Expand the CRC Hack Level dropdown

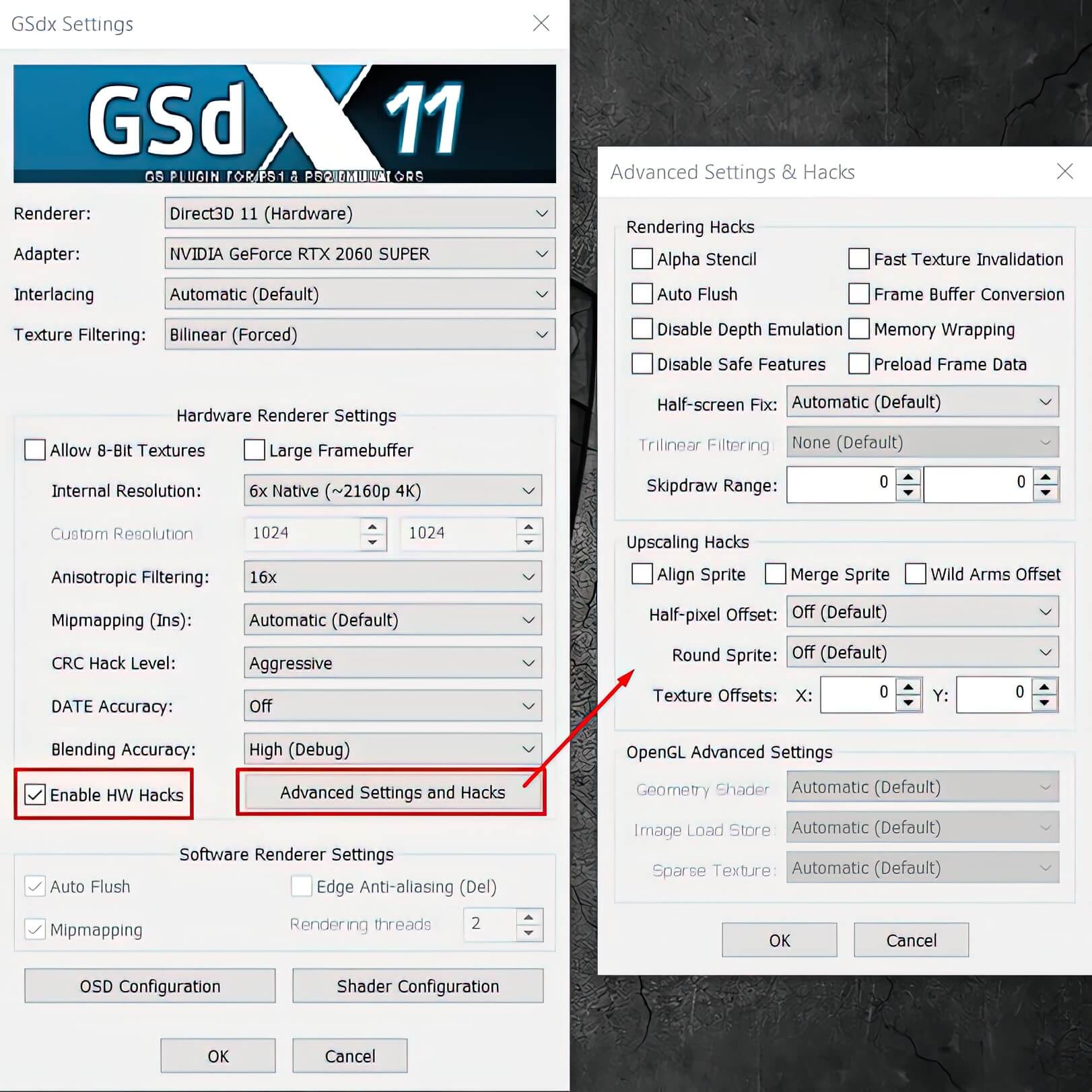(392, 663)
